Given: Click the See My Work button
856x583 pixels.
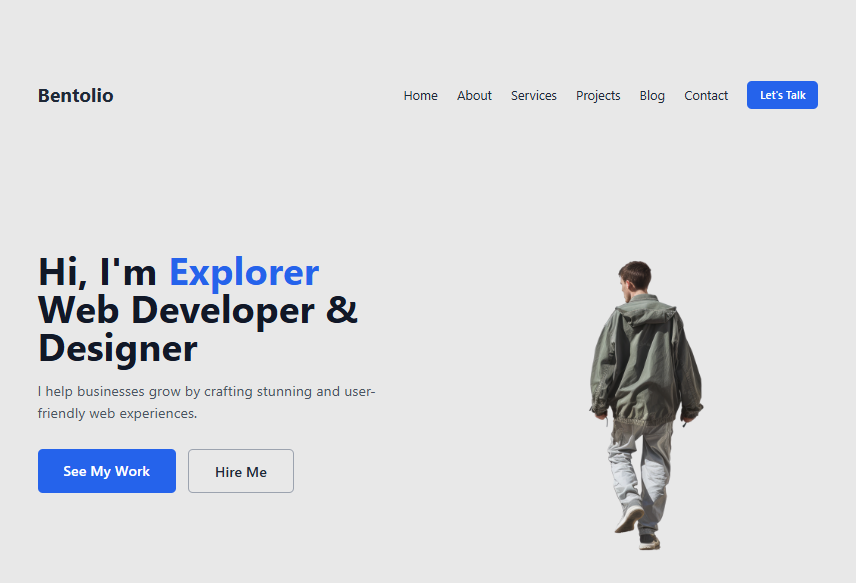Looking at the screenshot, I should 107,471.
